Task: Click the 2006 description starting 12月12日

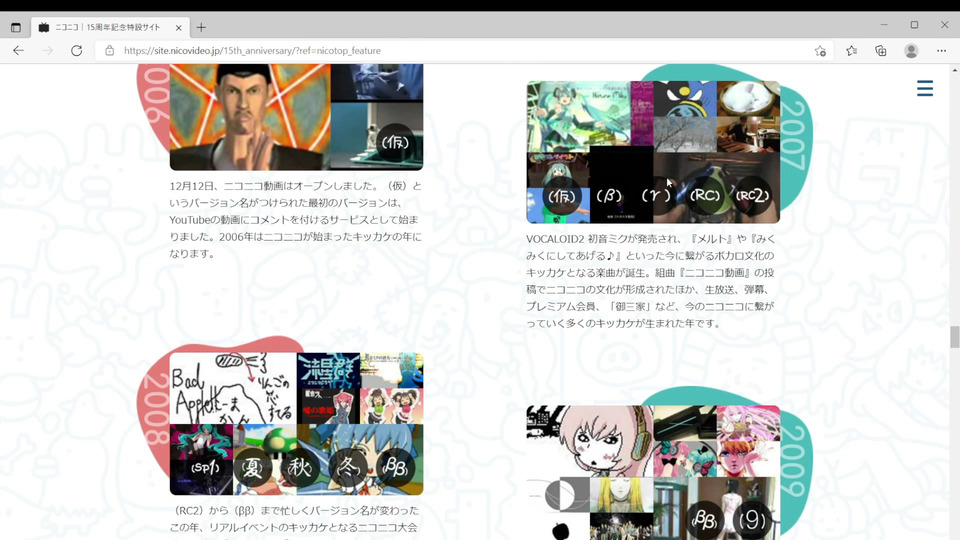Action: tap(296, 220)
